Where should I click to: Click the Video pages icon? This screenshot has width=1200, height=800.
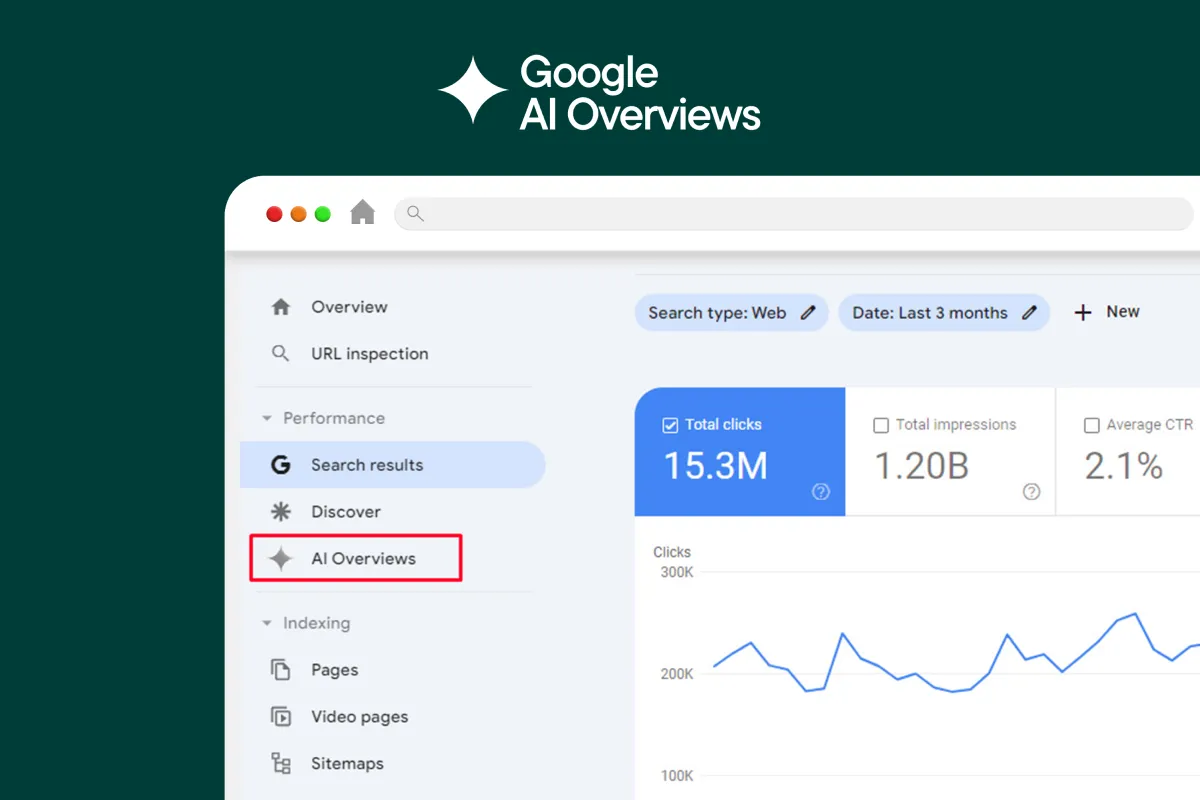click(281, 717)
